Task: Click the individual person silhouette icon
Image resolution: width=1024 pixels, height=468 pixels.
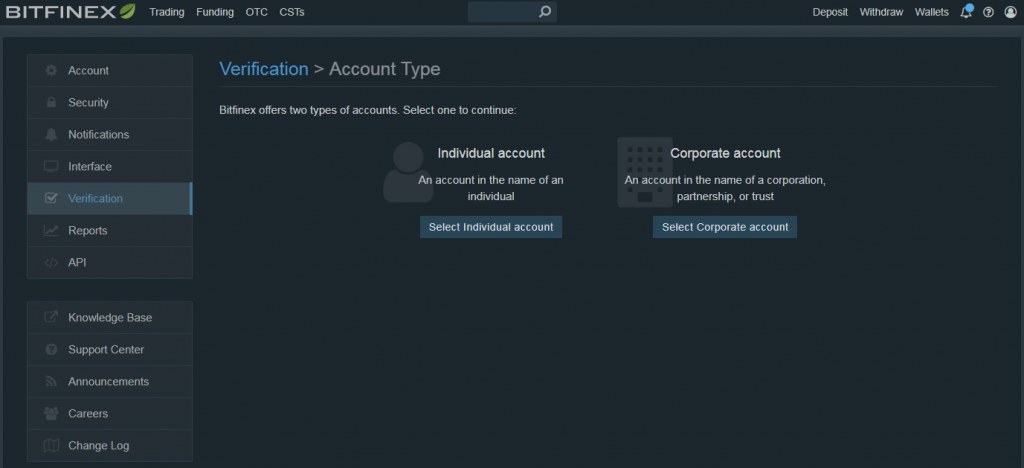Action: (x=408, y=172)
